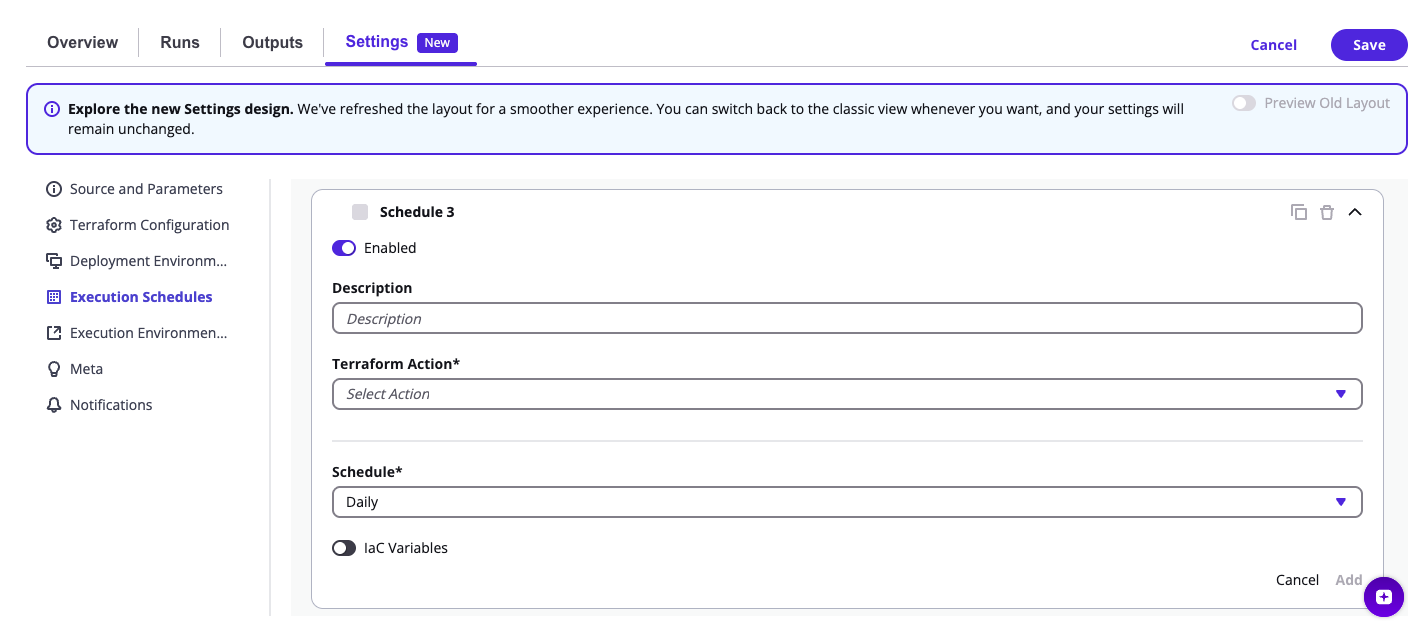Open the Schedule frequency dropdown
1410x626 pixels.
click(x=847, y=502)
